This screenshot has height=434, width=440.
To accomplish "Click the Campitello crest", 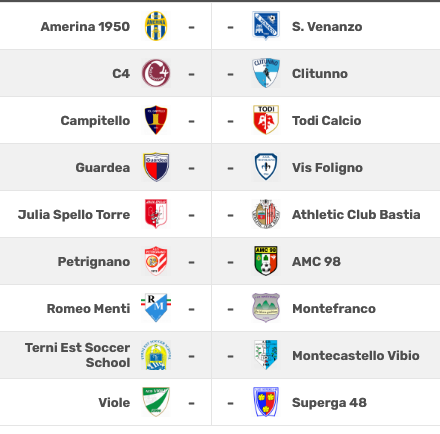I will pos(156,120).
